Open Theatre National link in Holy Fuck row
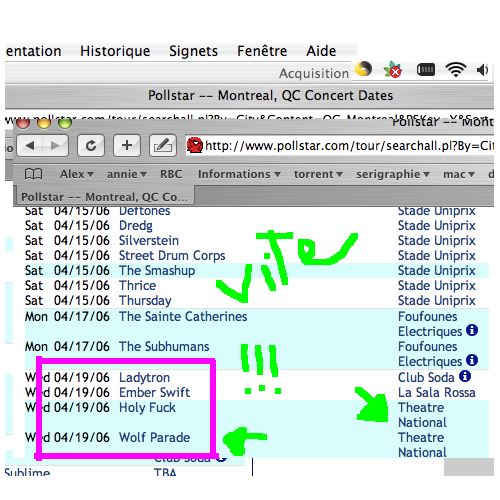The height and width of the screenshot is (500, 500). [422, 415]
